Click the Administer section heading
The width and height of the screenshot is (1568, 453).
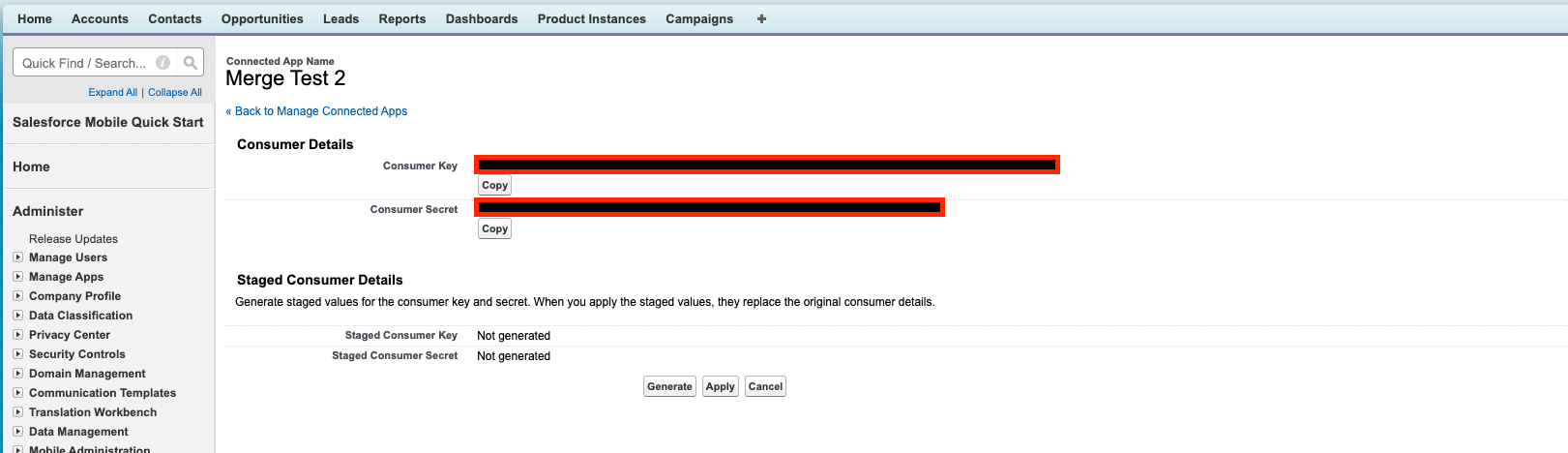[48, 211]
